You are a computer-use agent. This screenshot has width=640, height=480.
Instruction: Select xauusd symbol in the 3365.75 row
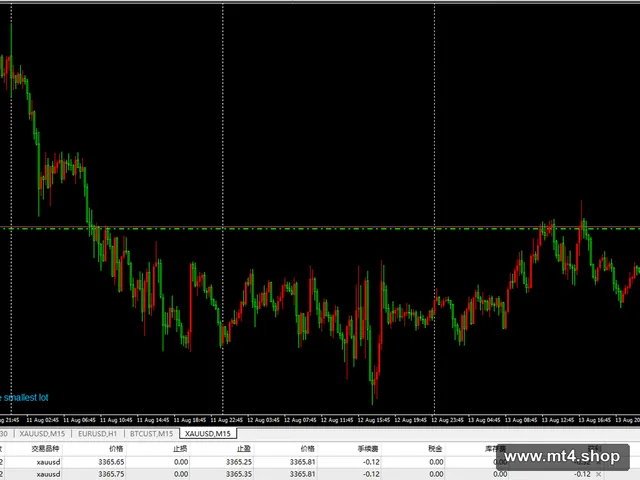click(48, 474)
